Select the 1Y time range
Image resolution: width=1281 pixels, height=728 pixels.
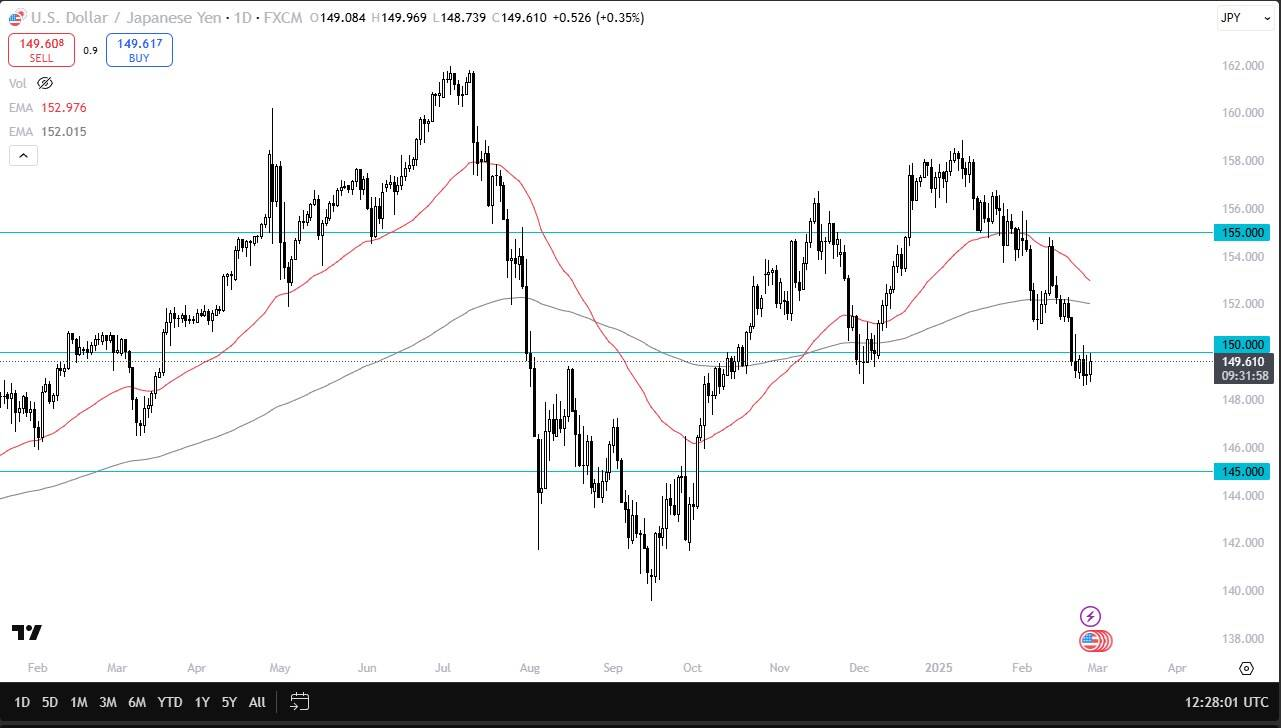[x=202, y=702]
